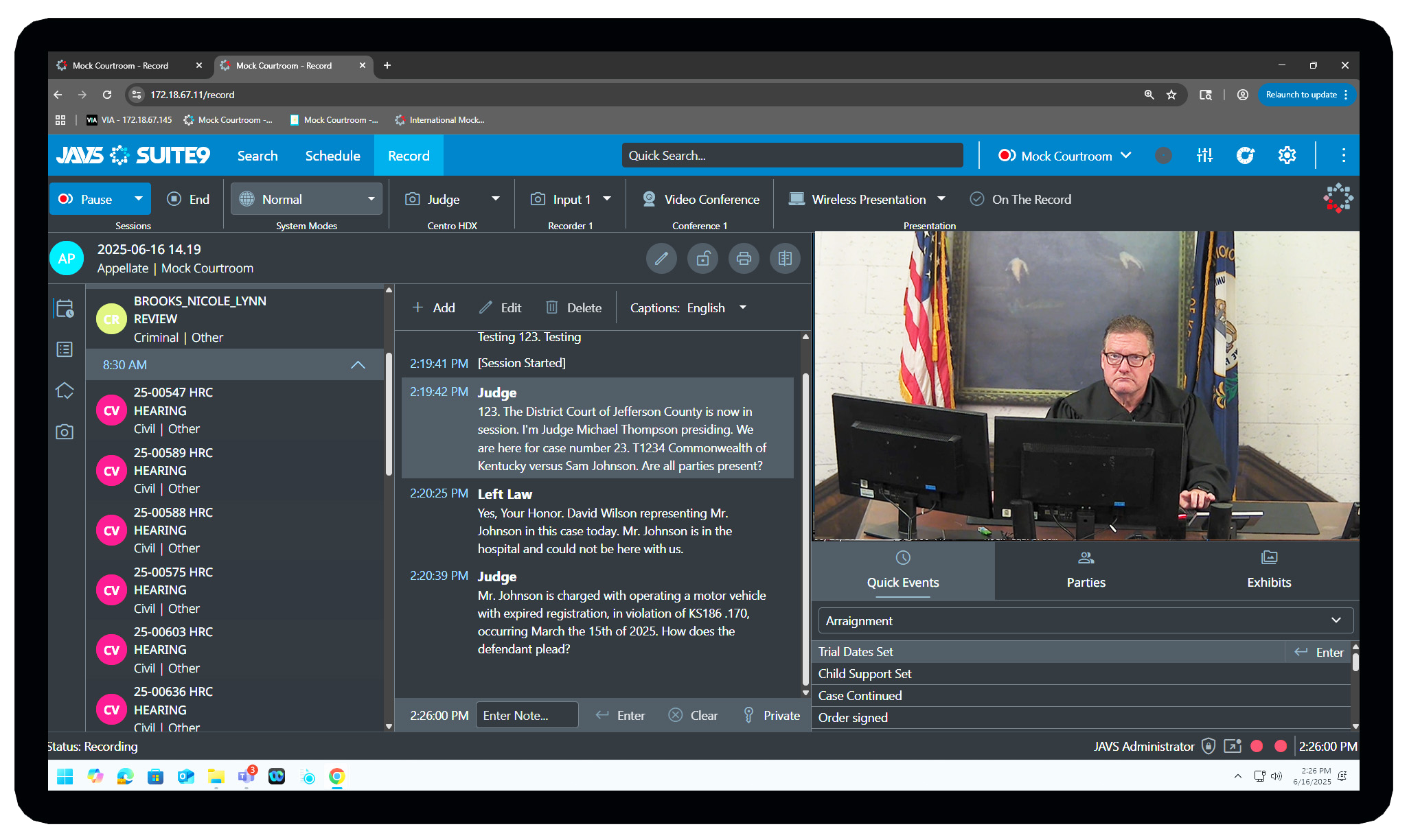Click the transcript log vertical scrollbar

[x=805, y=528]
